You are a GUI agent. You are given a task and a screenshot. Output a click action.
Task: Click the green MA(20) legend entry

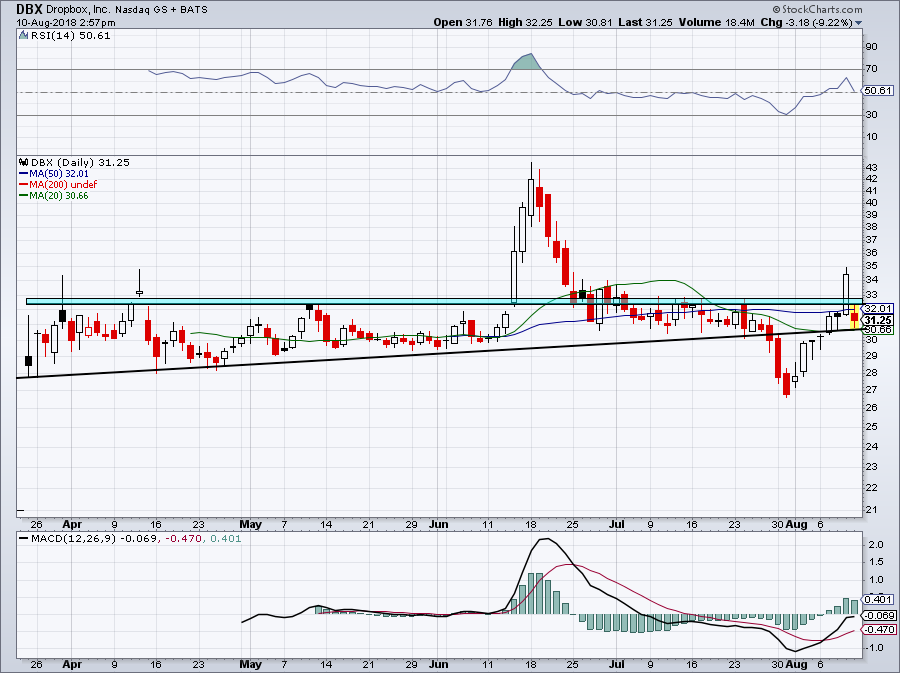pyautogui.click(x=58, y=194)
